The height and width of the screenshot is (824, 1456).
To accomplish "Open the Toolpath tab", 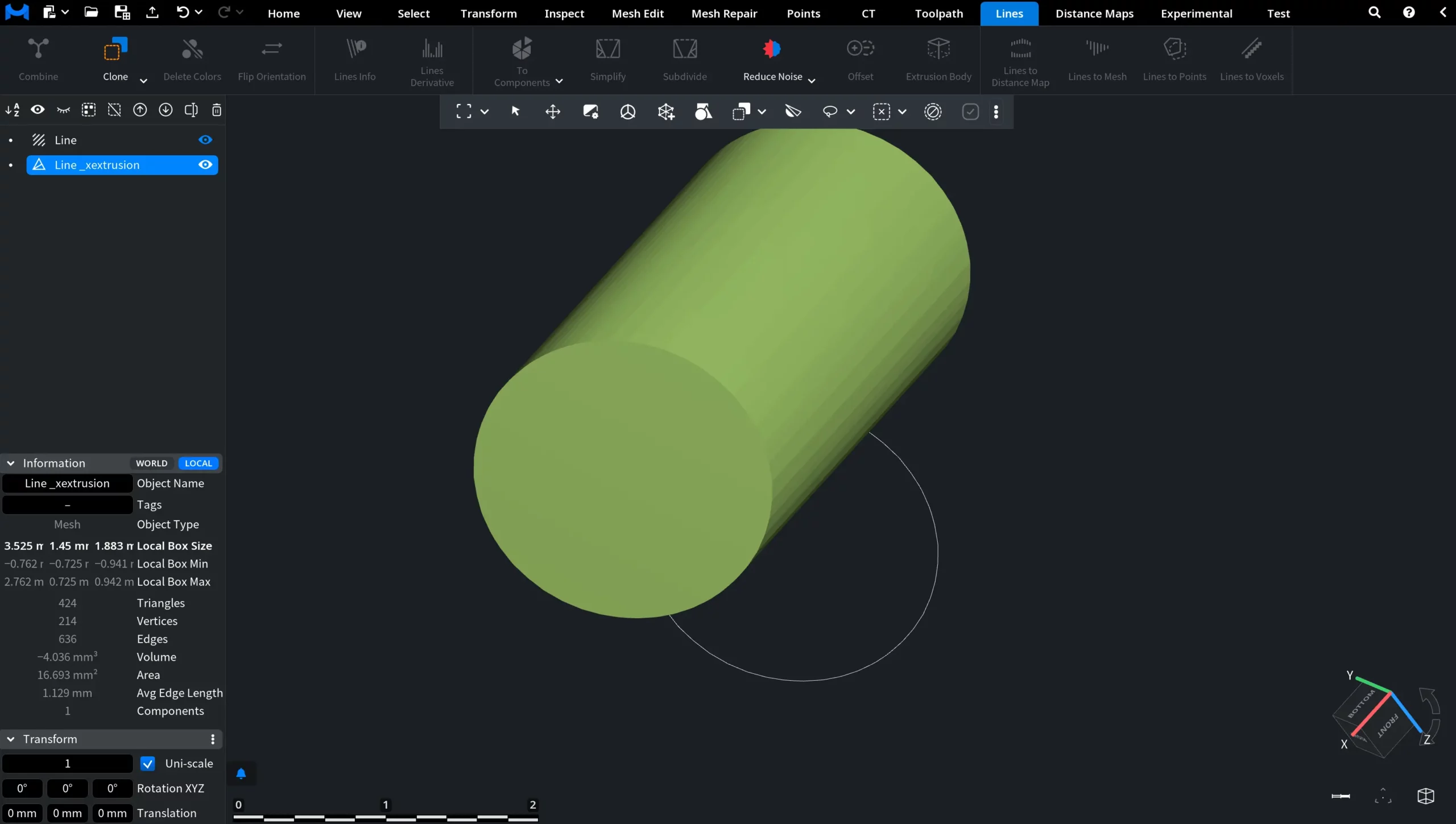I will (939, 13).
